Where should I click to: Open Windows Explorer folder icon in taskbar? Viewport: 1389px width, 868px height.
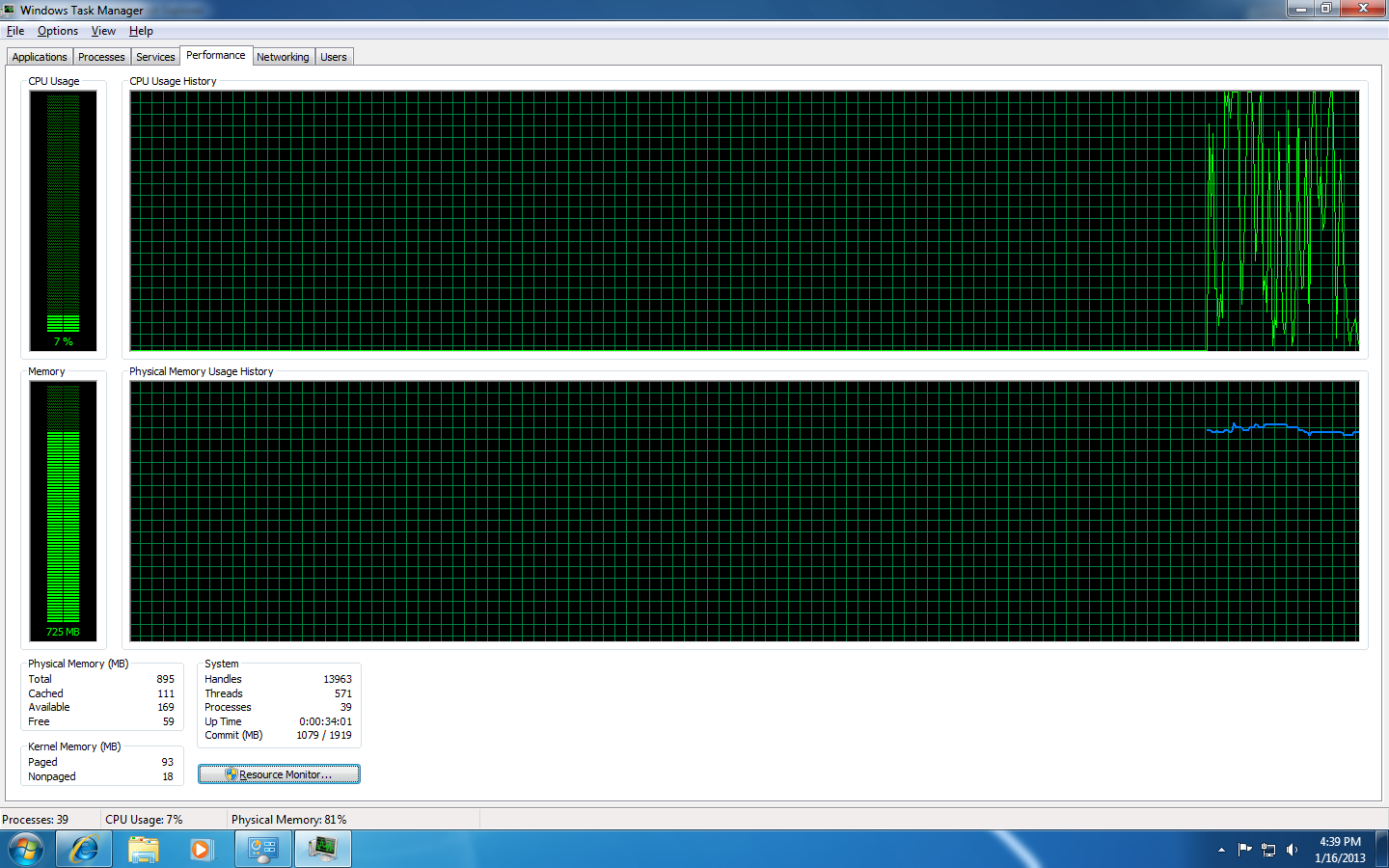tap(144, 850)
